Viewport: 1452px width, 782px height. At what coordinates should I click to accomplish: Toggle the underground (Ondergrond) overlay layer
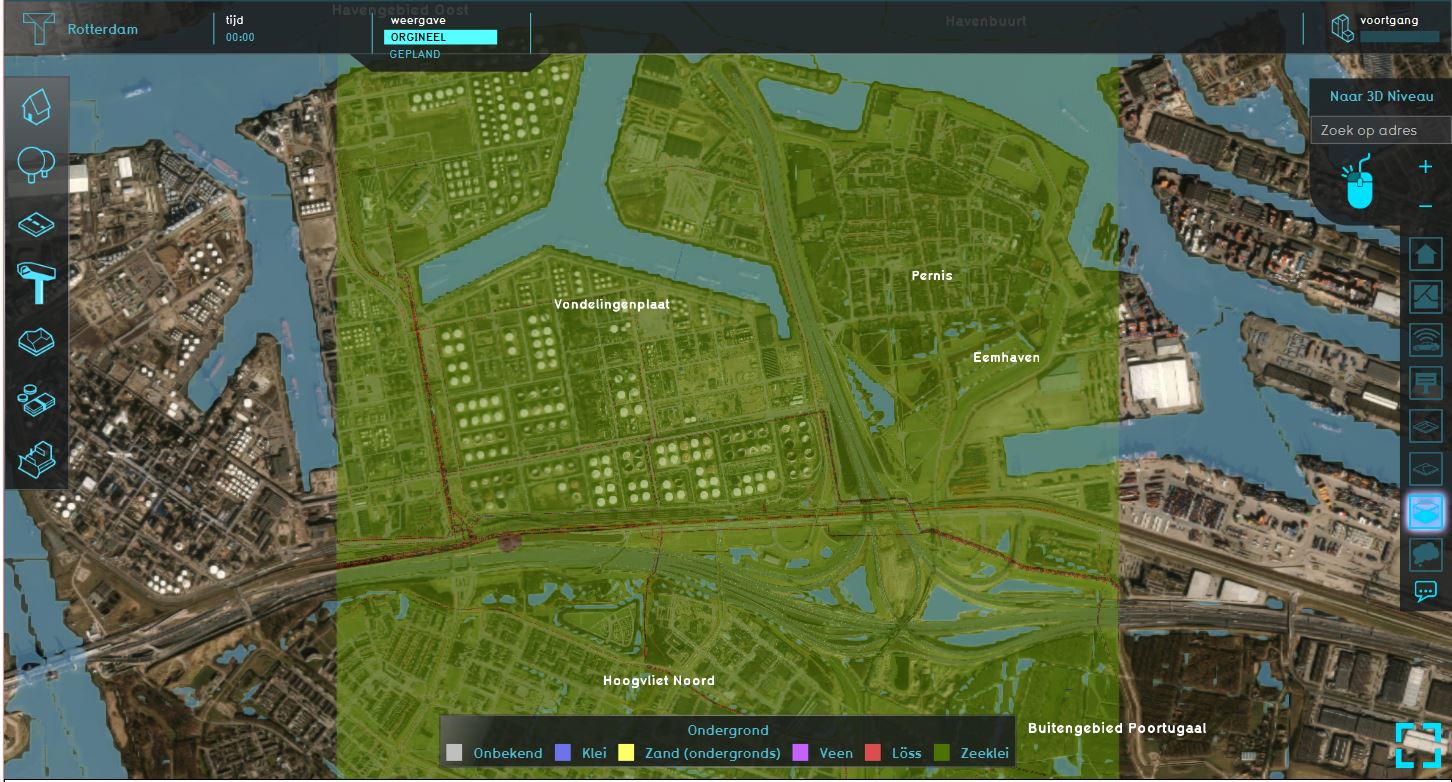coord(1426,513)
